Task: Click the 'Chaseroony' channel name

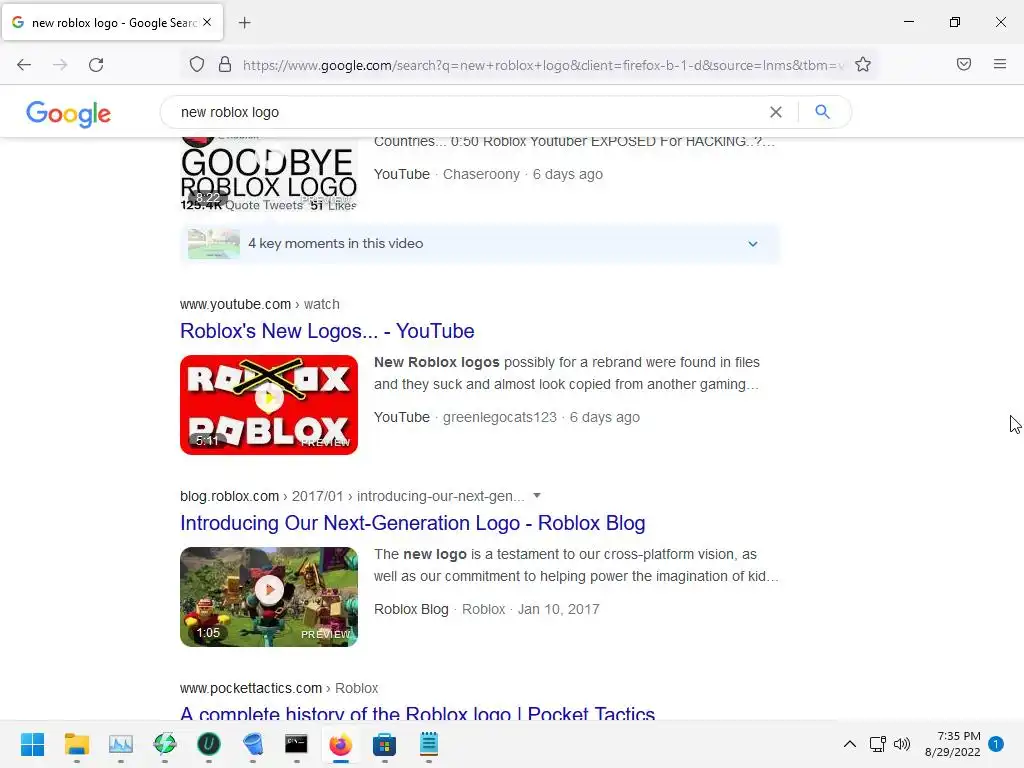Action: point(481,174)
